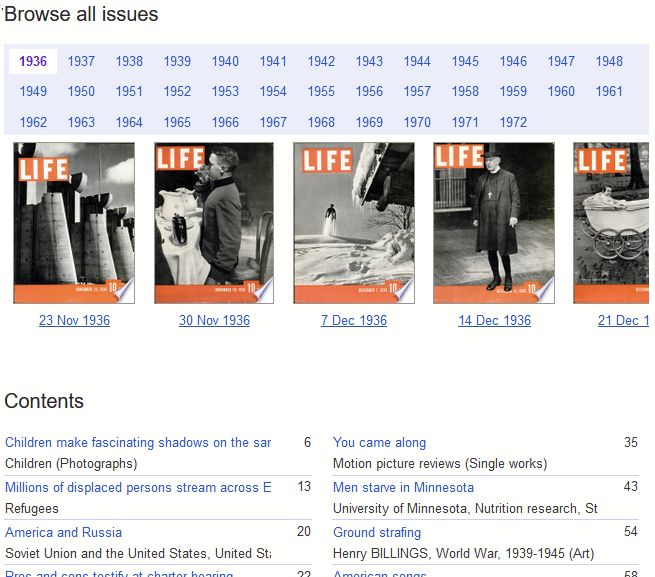Screen dimensions: 655x577
Task: Click 'Henry BILLINGS, World War' subject text
Action: pyautogui.click(x=463, y=554)
